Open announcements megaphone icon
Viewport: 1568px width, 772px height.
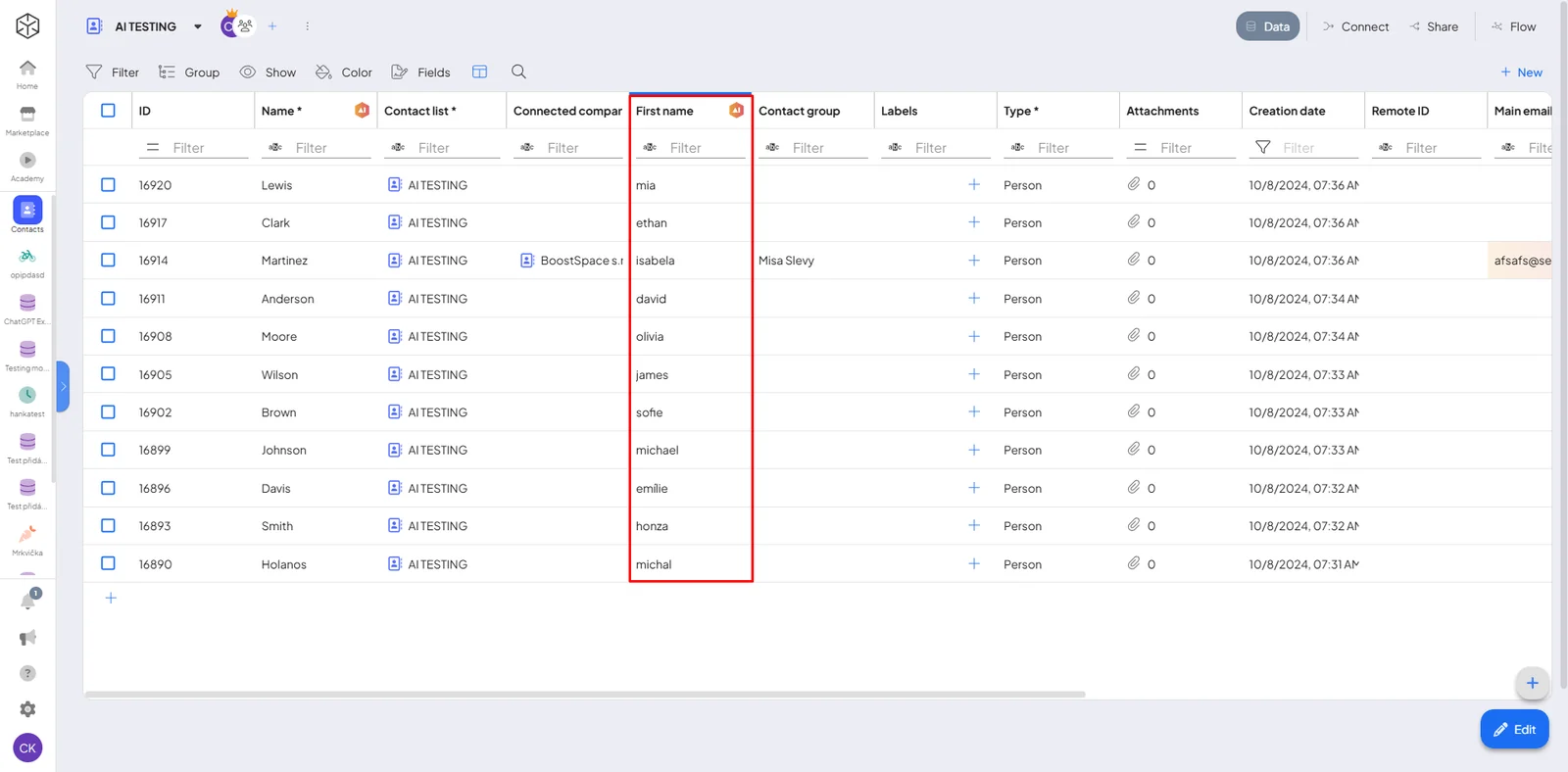27,638
